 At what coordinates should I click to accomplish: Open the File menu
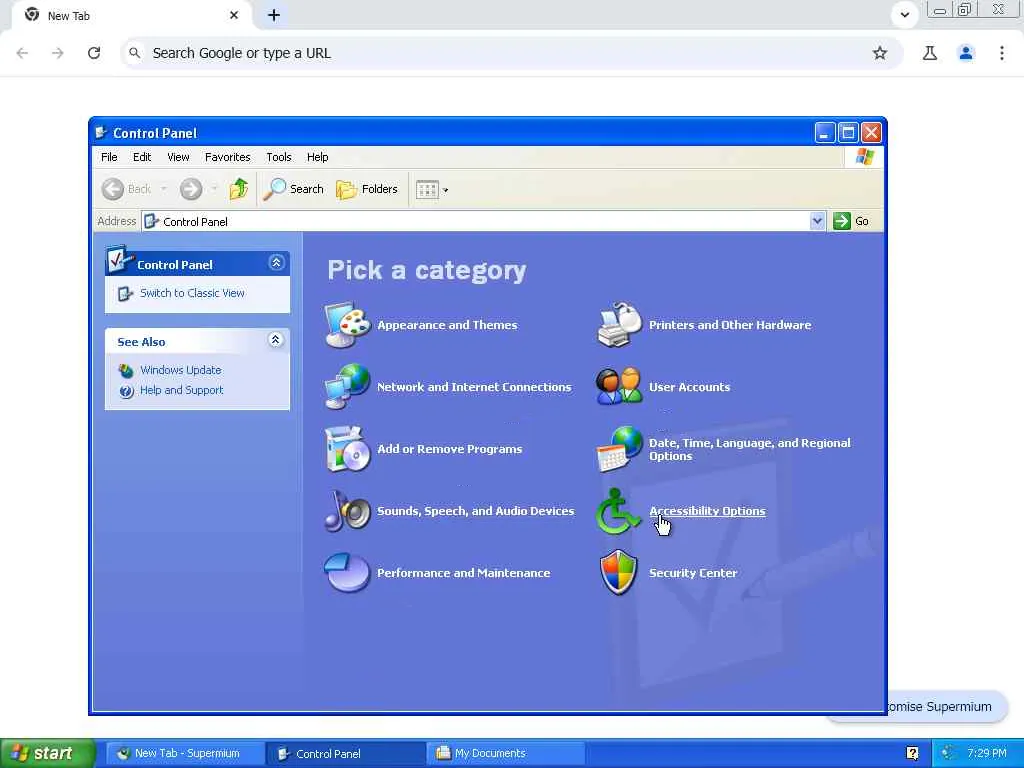109,157
